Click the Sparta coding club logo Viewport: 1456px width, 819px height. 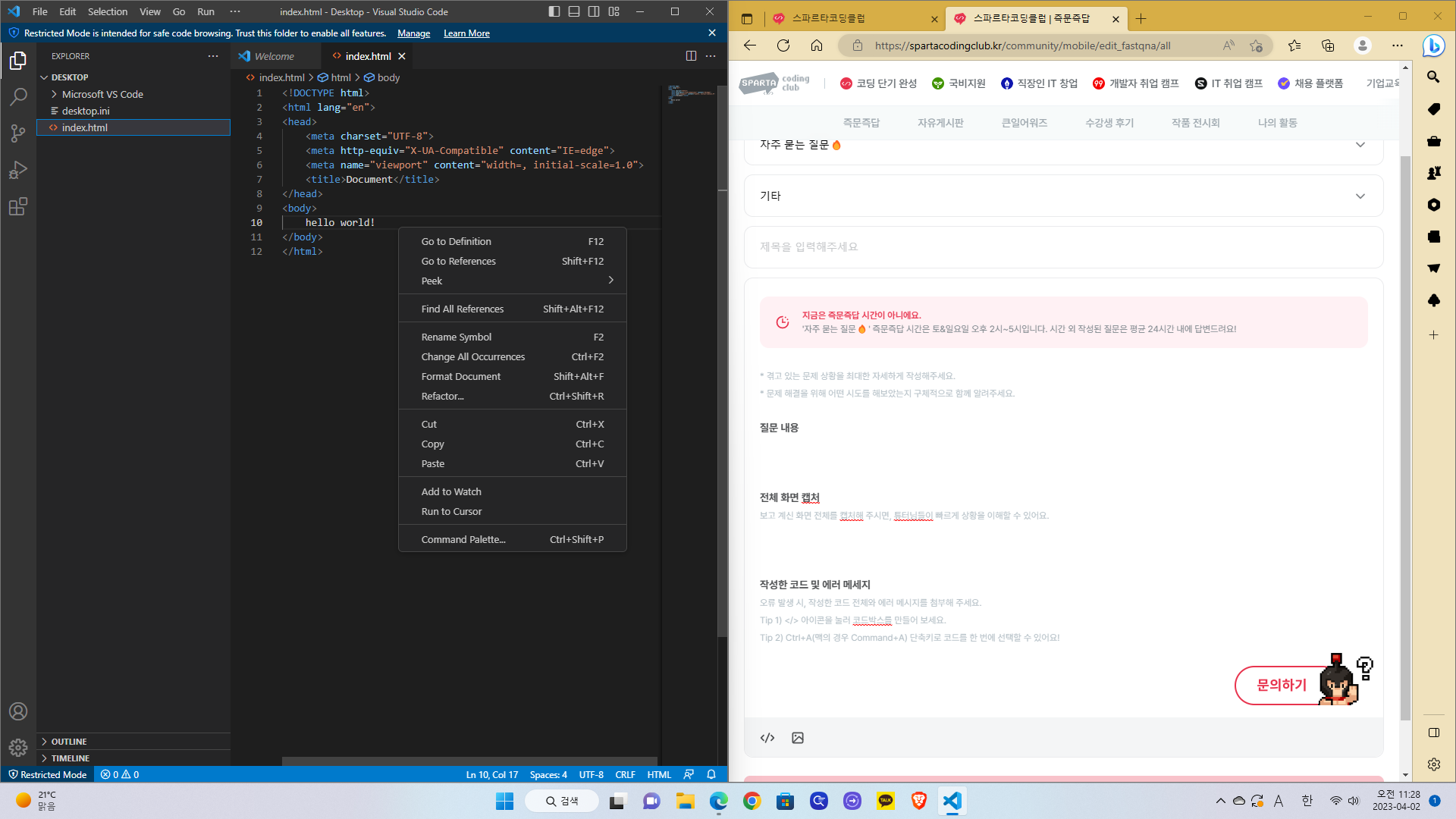click(775, 83)
